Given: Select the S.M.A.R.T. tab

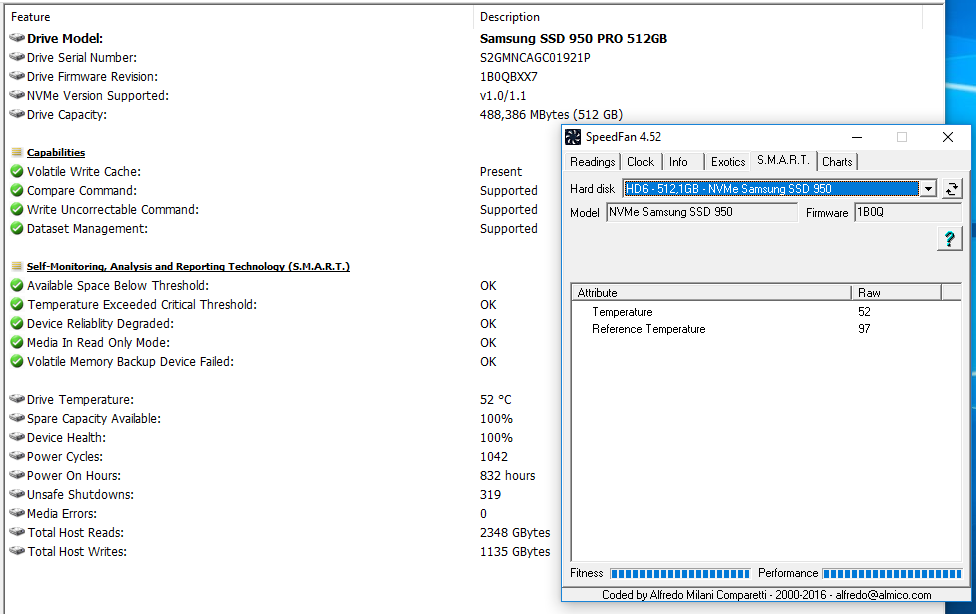Looking at the screenshot, I should [783, 160].
